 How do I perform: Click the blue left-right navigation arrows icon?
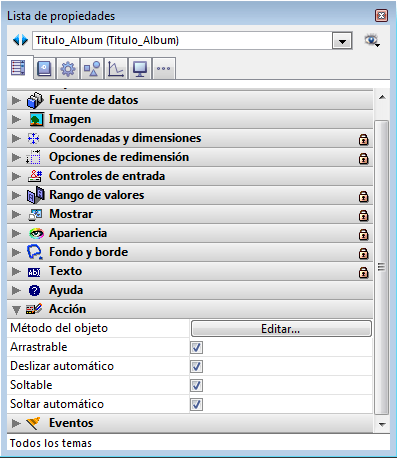[20, 40]
